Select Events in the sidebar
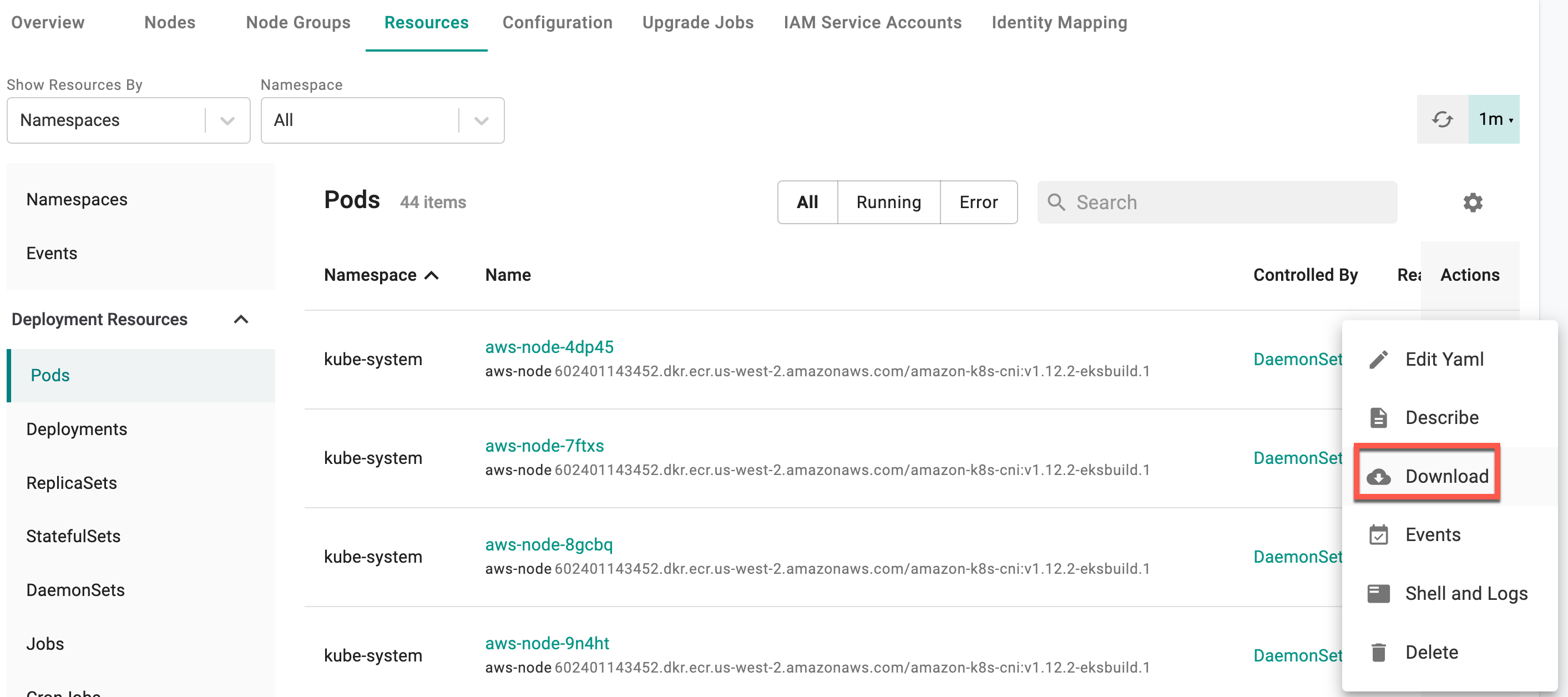Viewport: 1568px width, 697px height. coord(140,253)
